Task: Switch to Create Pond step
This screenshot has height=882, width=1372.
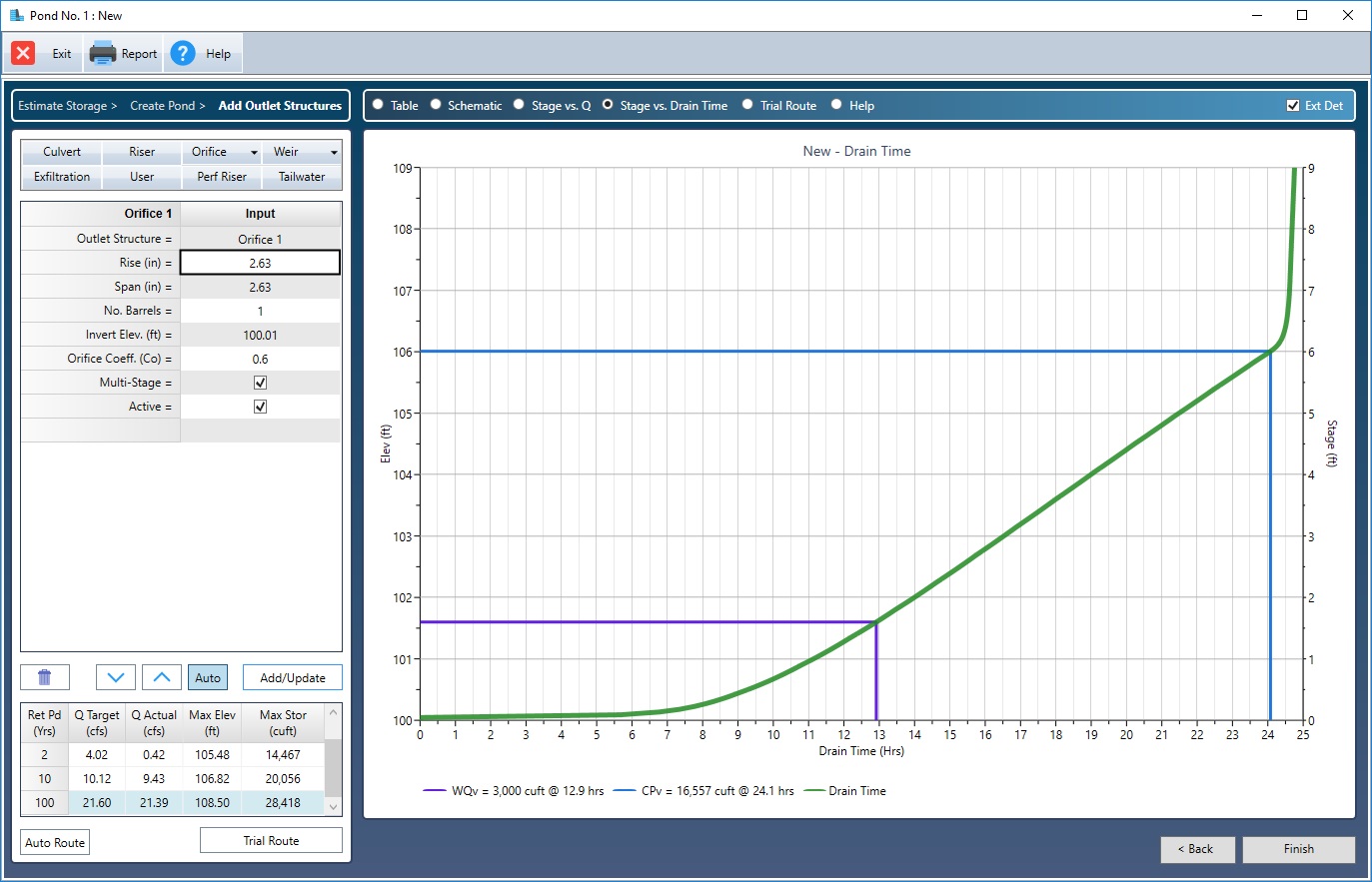Action: tap(162, 106)
